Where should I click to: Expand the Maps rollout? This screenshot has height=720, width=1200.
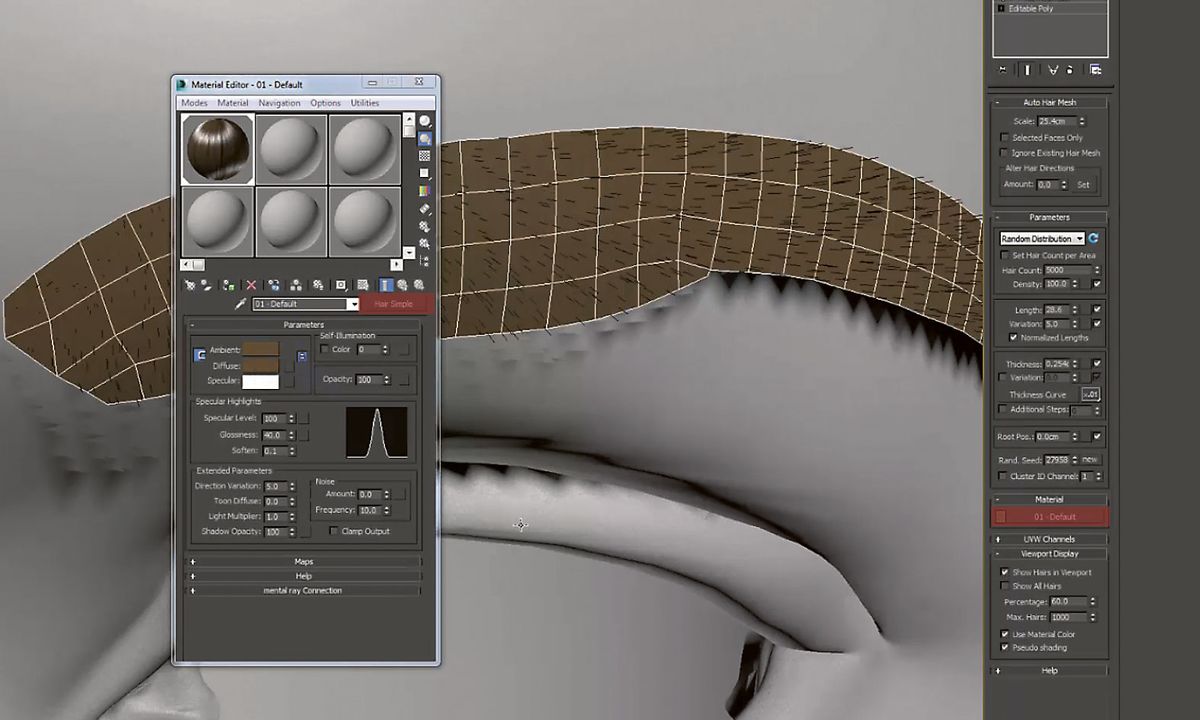[x=304, y=562]
